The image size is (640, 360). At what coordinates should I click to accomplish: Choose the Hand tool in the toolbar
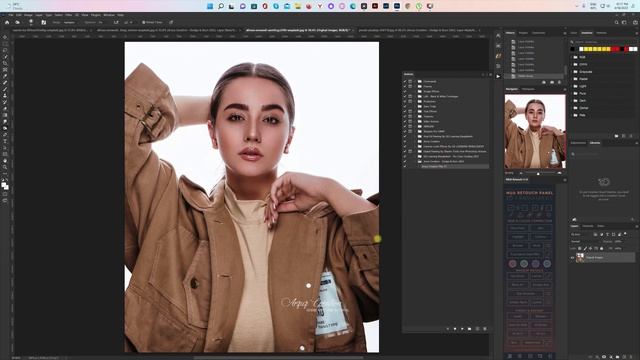[x=5, y=160]
